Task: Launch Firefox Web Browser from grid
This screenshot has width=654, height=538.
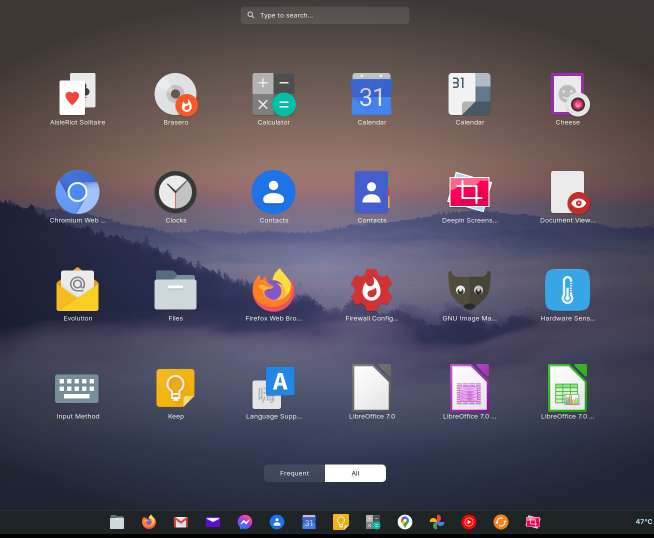Action: [273, 290]
